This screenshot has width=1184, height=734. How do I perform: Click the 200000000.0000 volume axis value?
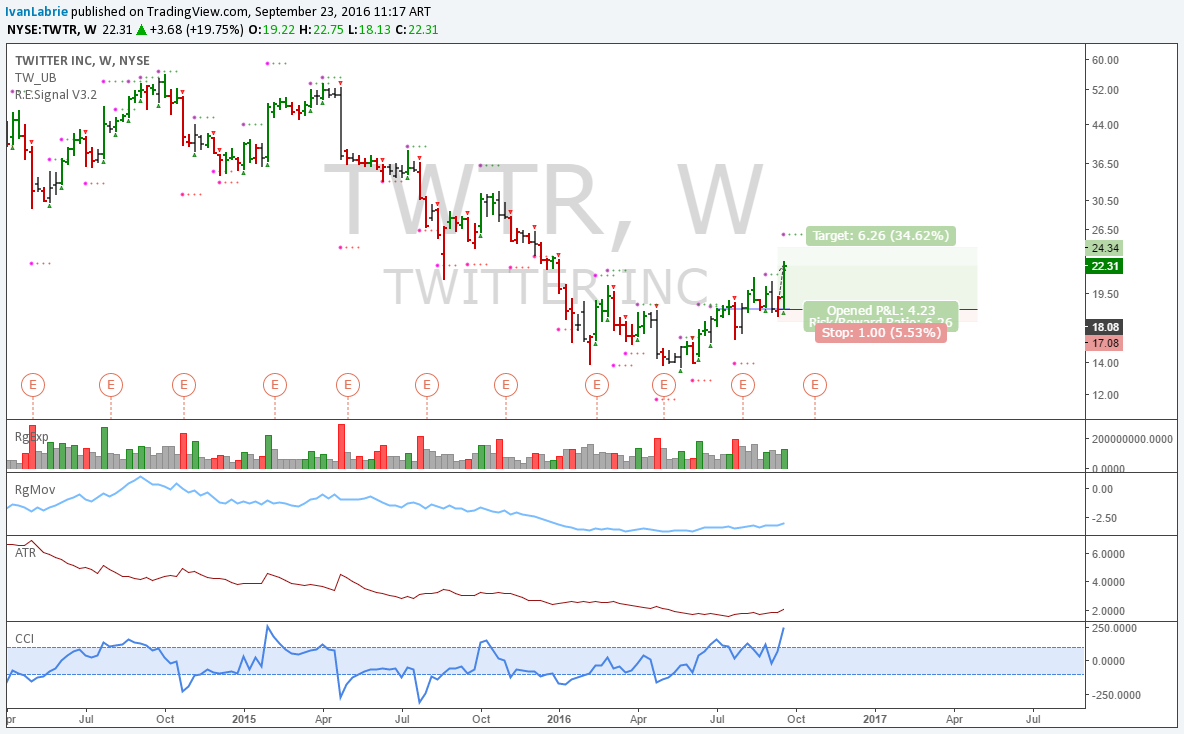tap(1133, 439)
